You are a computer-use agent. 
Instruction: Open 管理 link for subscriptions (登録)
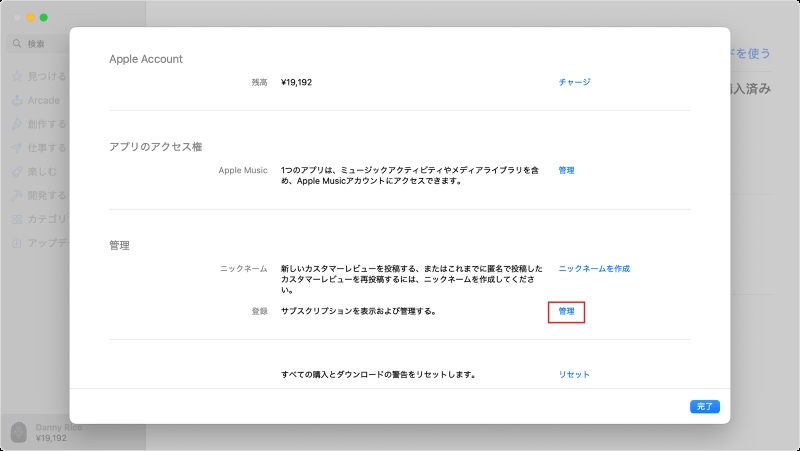click(566, 311)
